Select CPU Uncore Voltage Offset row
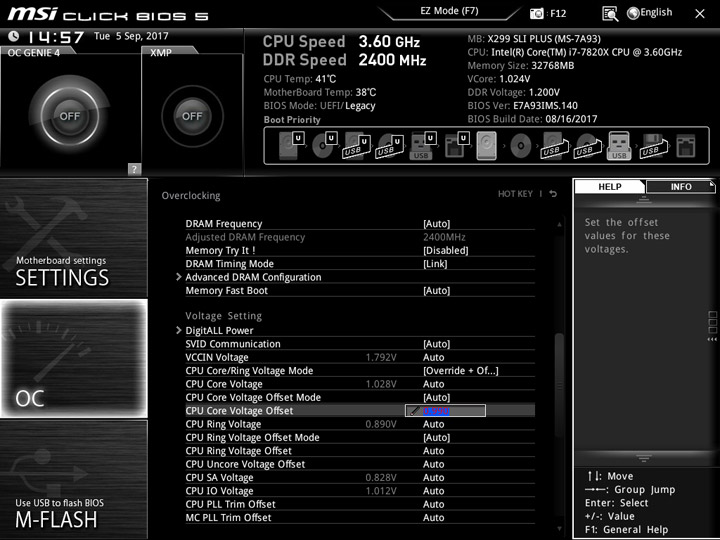Viewport: 720px width, 540px height. point(360,464)
